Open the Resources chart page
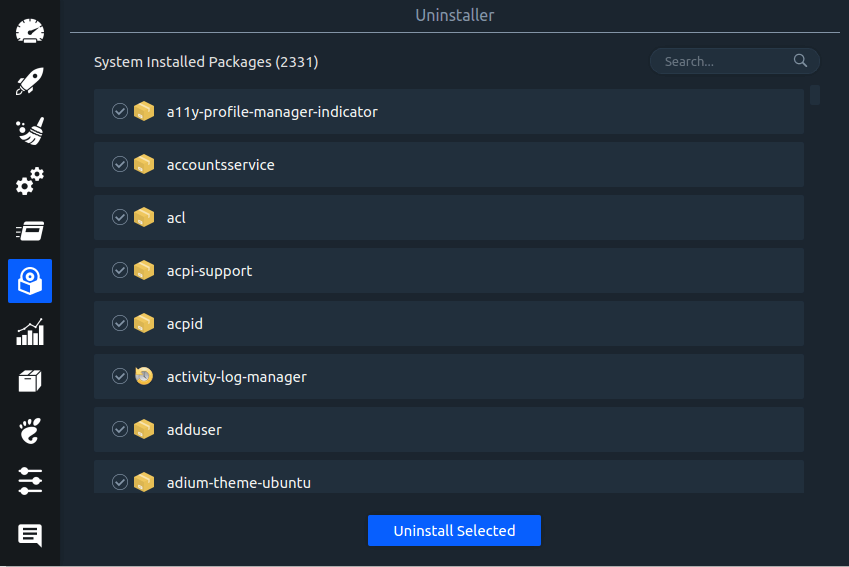849x567 pixels. click(30, 331)
